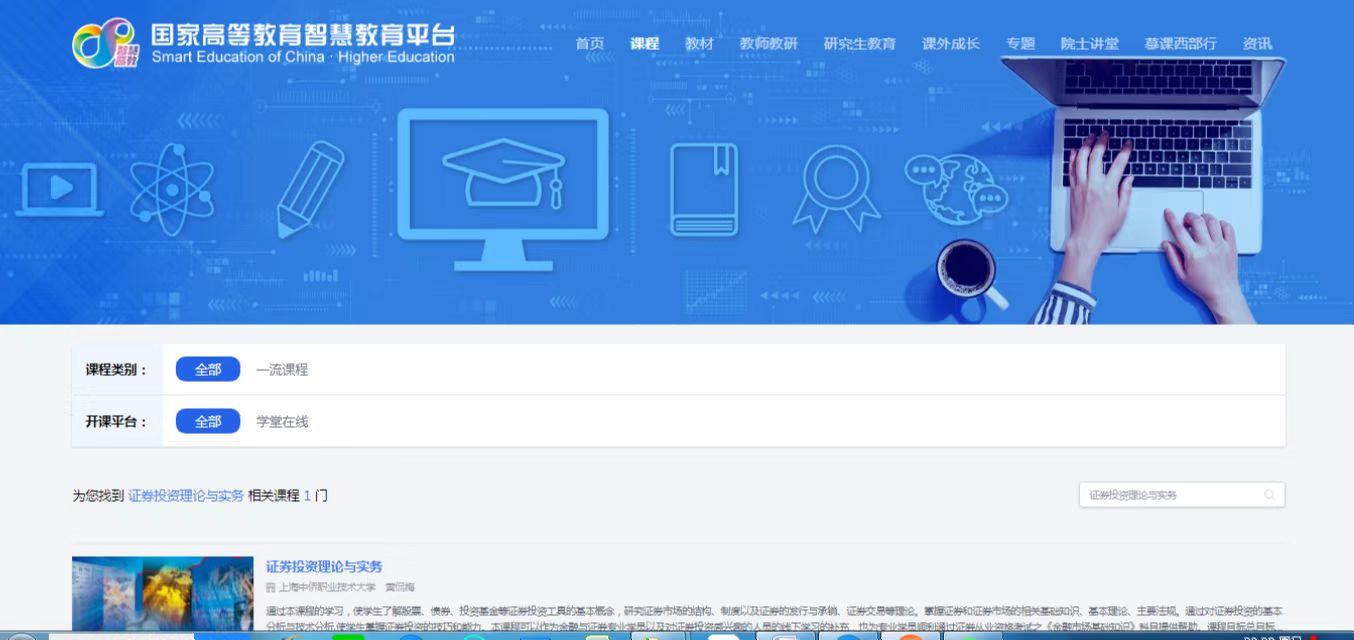Viewport: 1354px width, 640px height.
Task: Click the Smart Education platform logo
Action: point(104,43)
